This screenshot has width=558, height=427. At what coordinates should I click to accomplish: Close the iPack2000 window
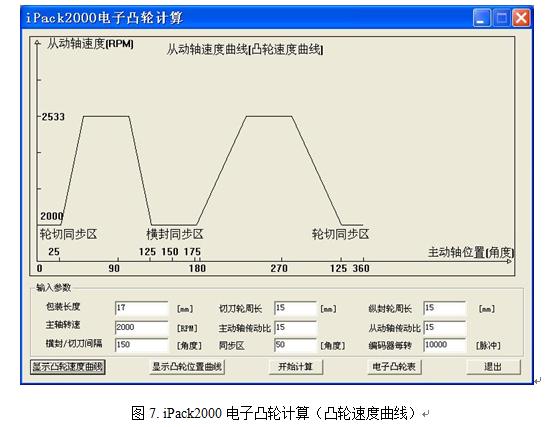(521, 18)
